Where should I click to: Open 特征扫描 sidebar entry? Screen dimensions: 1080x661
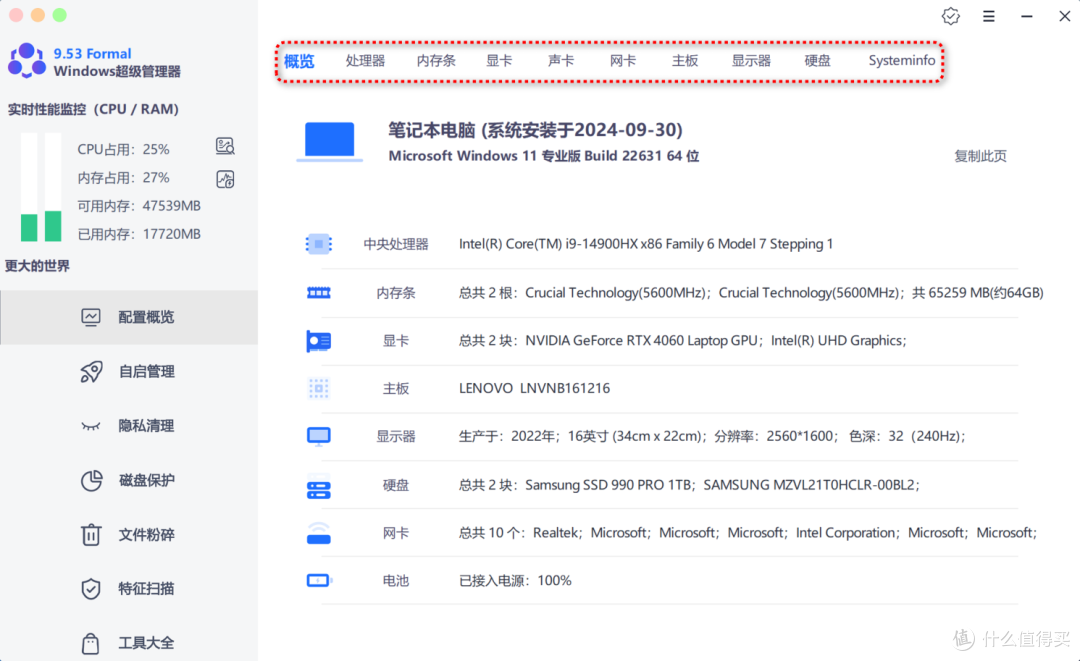click(129, 589)
